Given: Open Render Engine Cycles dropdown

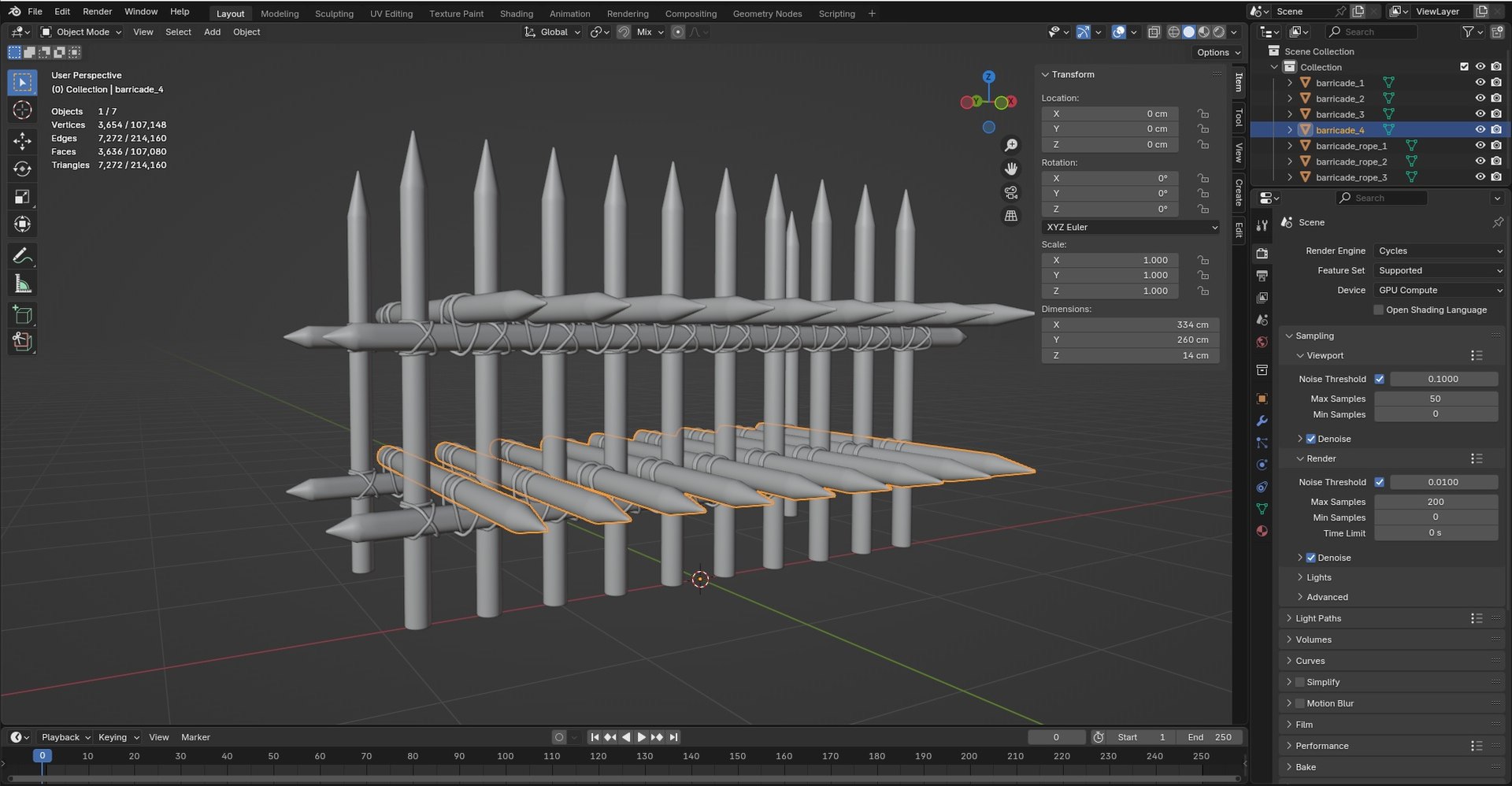Looking at the screenshot, I should coord(1440,250).
